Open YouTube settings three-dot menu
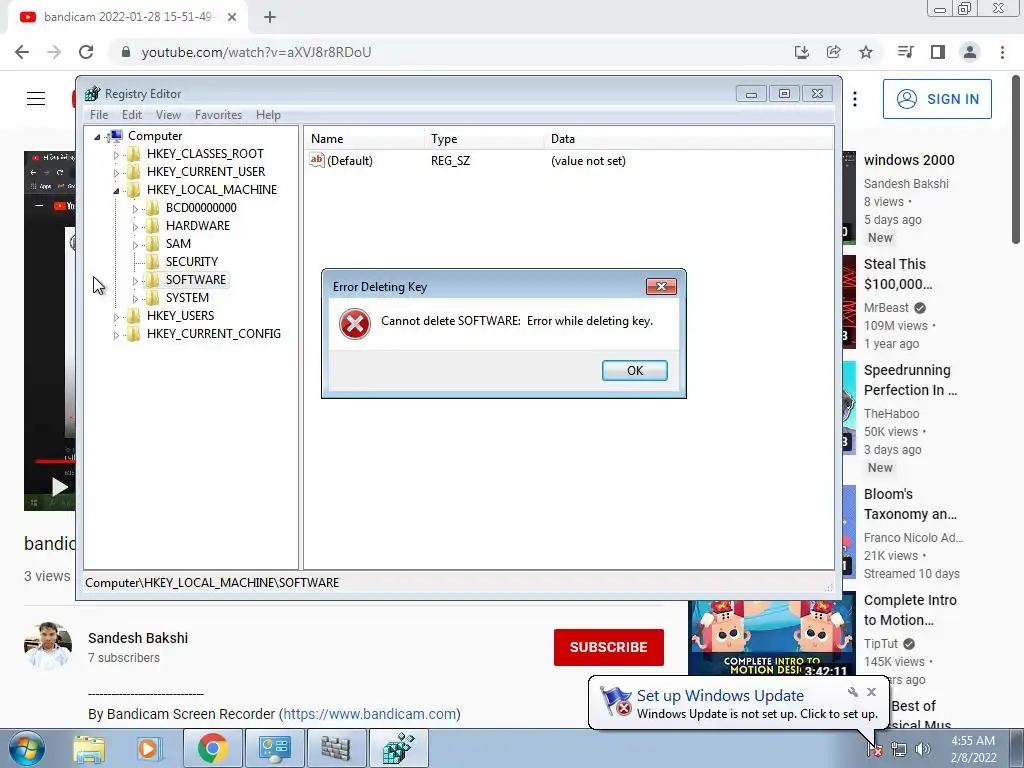Viewport: 1024px width, 768px height. (x=855, y=99)
